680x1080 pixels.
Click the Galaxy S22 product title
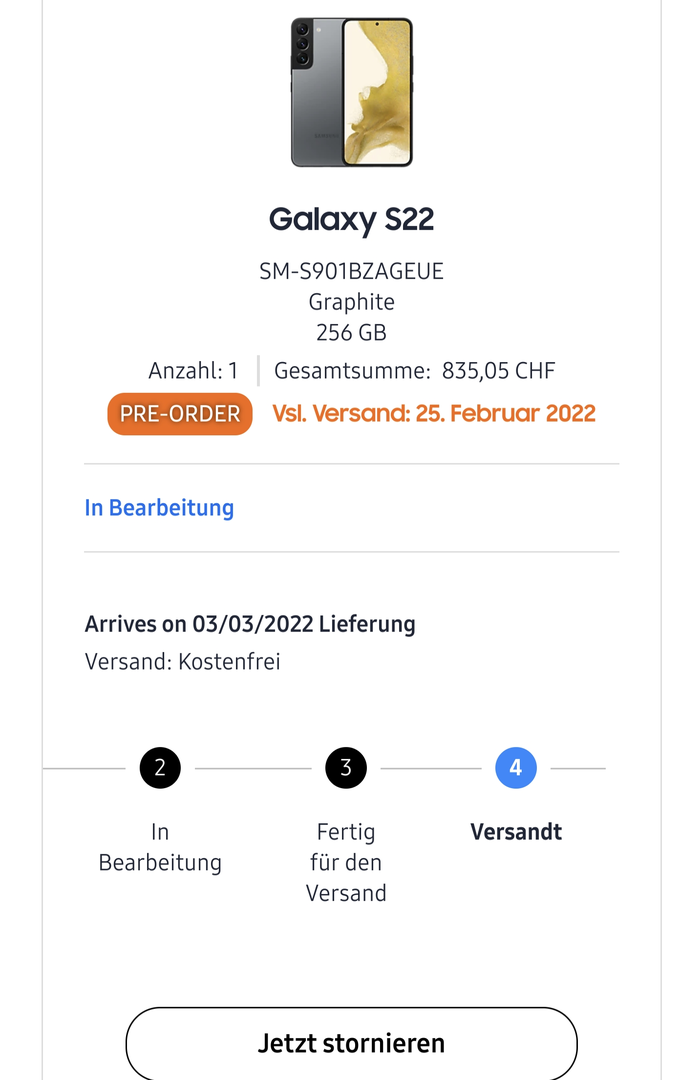point(352,220)
